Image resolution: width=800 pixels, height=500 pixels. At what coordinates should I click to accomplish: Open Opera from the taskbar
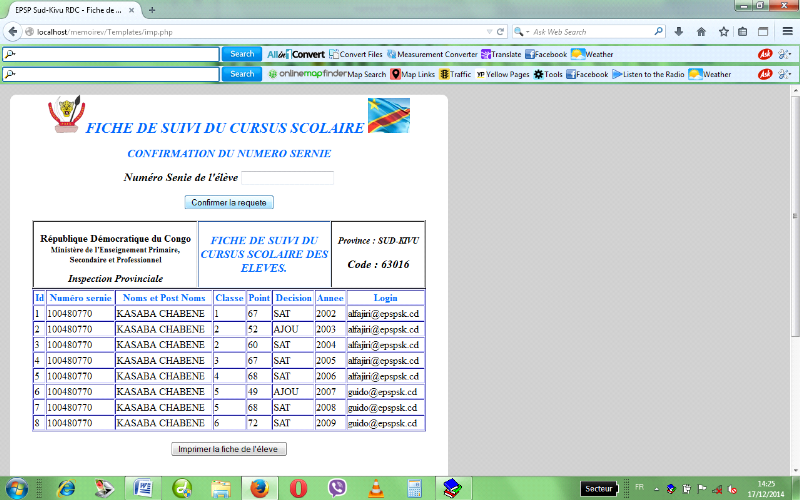pos(298,488)
